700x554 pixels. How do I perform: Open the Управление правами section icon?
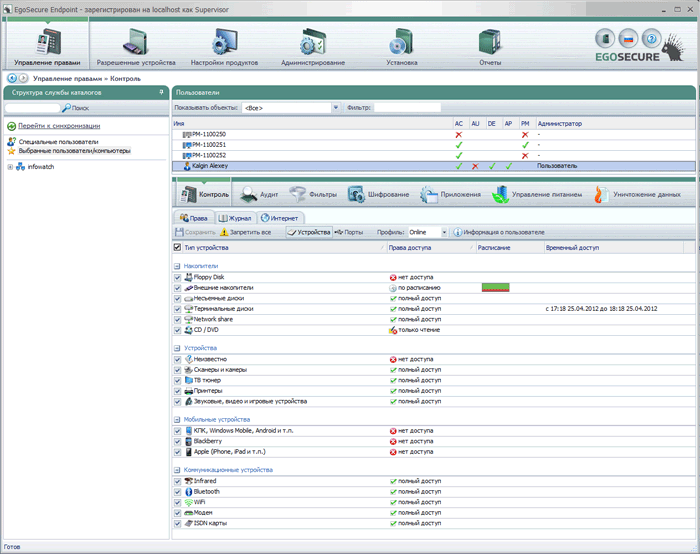pyautogui.click(x=48, y=42)
